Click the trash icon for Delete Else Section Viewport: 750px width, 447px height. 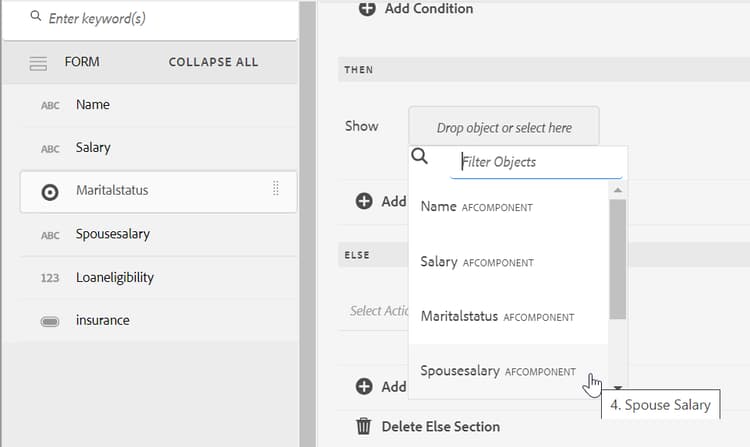(x=366, y=427)
